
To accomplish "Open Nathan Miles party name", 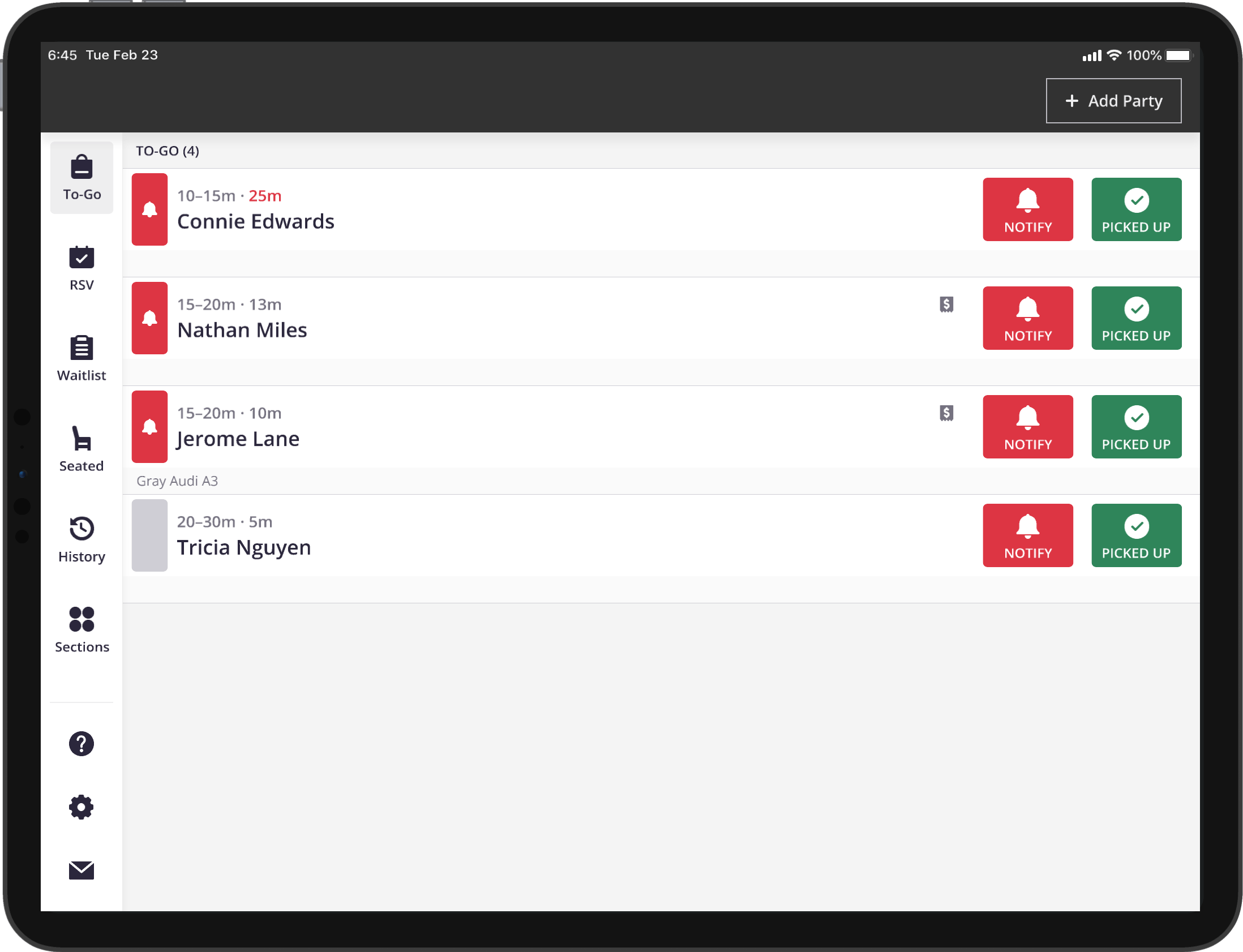I will 242,331.
